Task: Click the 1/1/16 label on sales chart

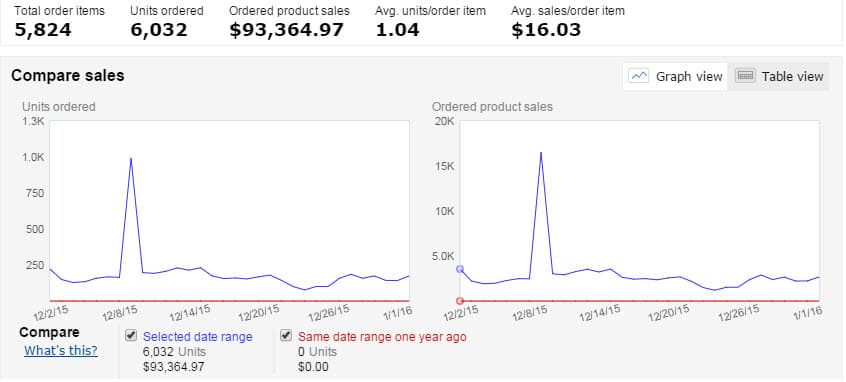Action: point(808,313)
